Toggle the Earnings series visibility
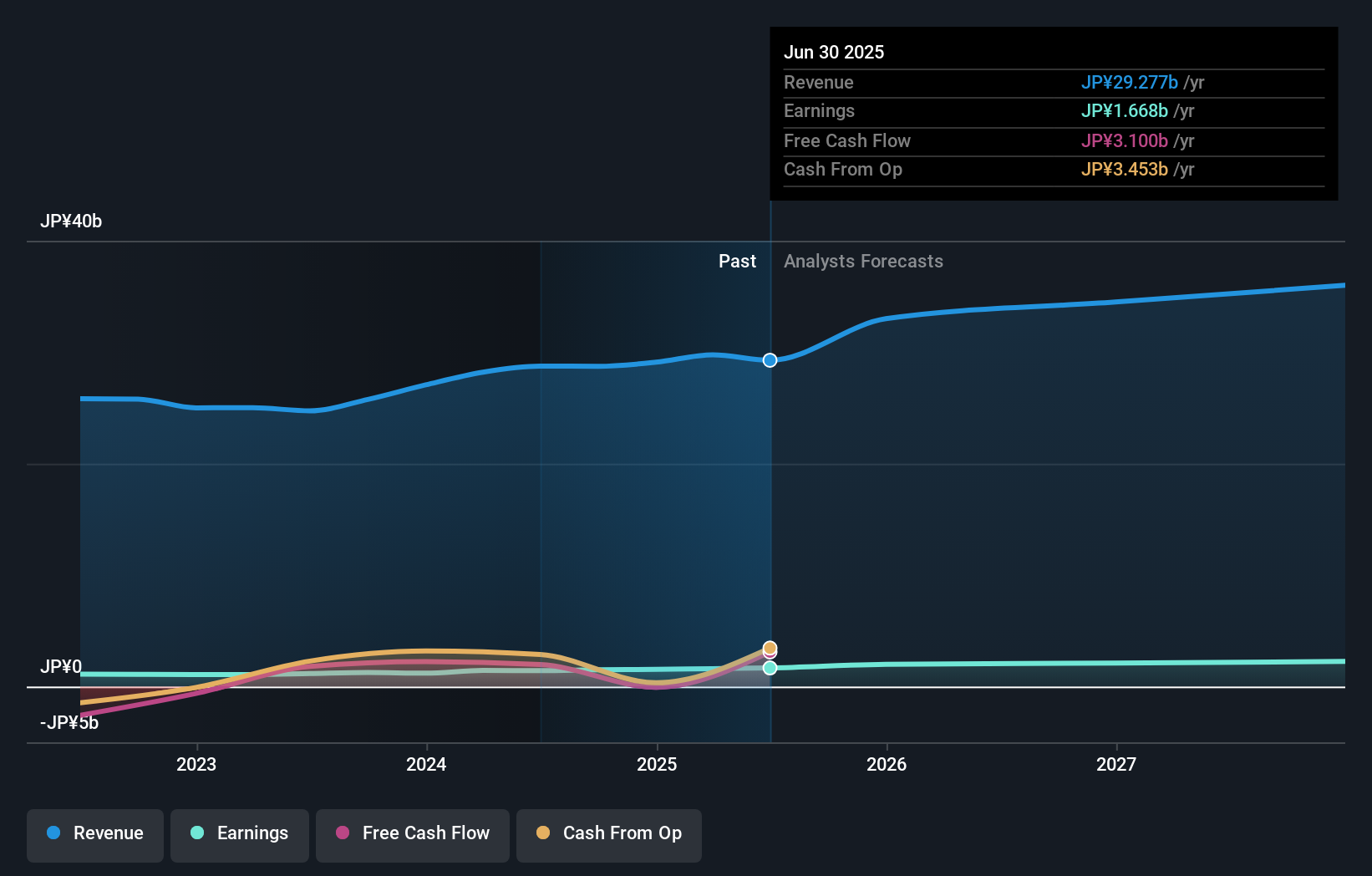The height and width of the screenshot is (876, 1372). pos(239,834)
